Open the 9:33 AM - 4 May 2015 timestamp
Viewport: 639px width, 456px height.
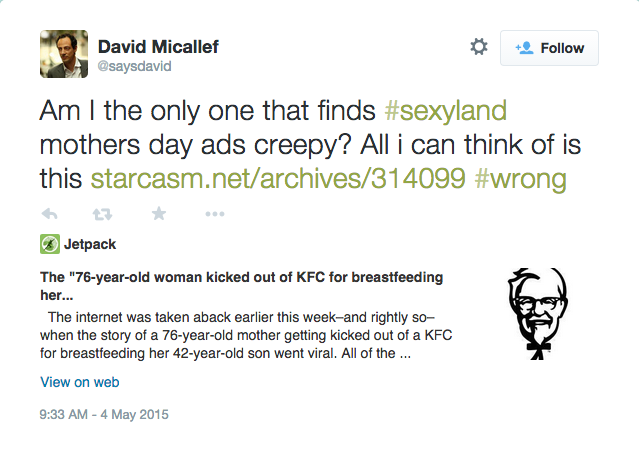click(x=104, y=414)
